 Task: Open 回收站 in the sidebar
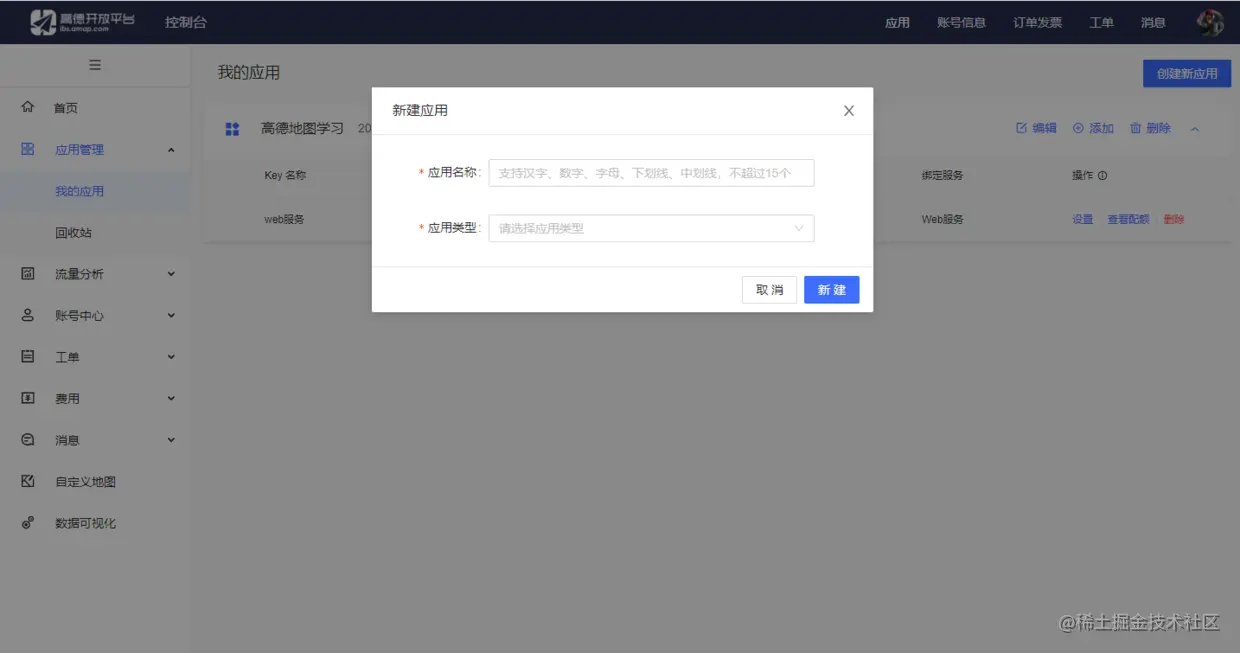coord(73,232)
